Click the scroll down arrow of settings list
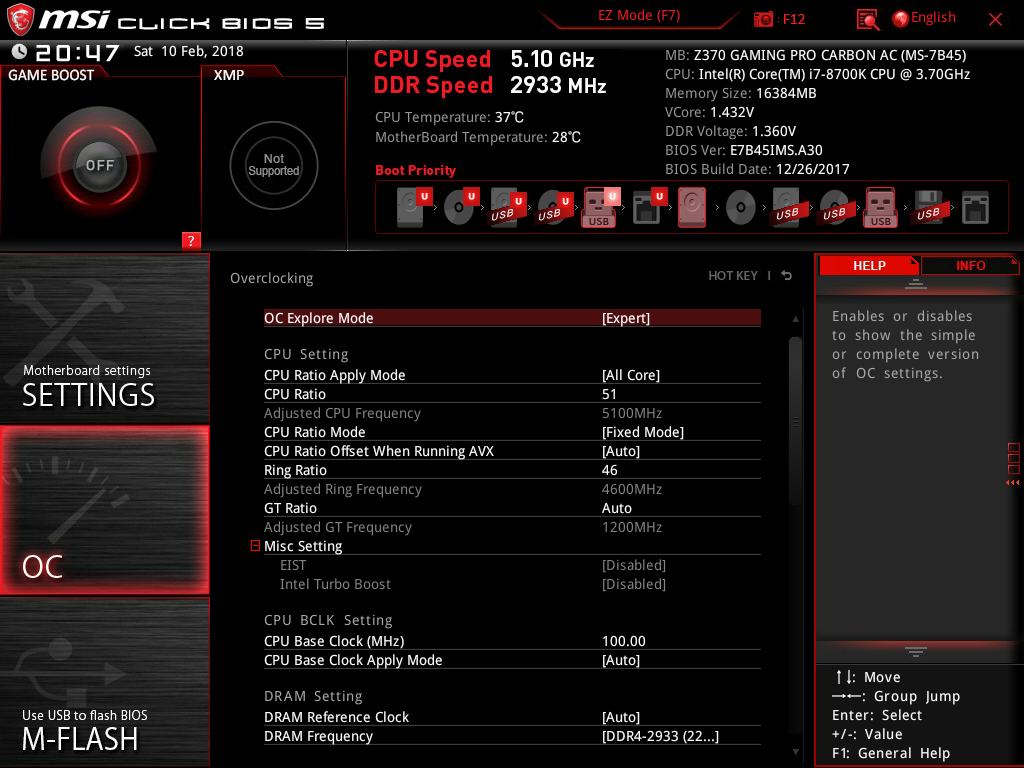1024x768 pixels. pos(795,752)
